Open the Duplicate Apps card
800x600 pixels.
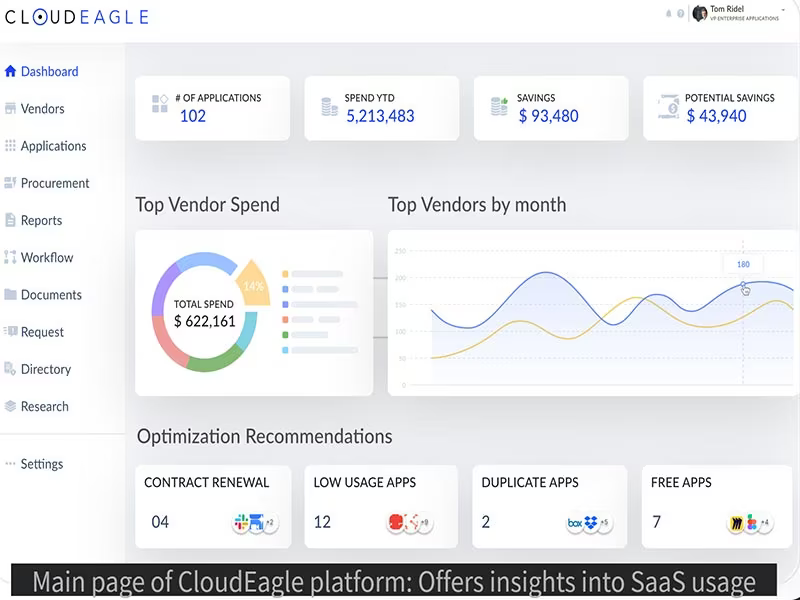(549, 506)
